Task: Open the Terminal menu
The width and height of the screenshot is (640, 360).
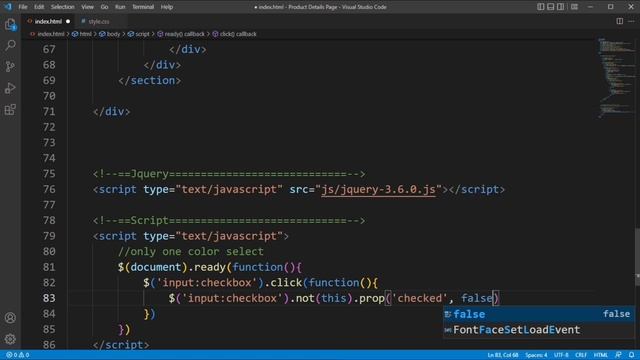Action: click(143, 7)
